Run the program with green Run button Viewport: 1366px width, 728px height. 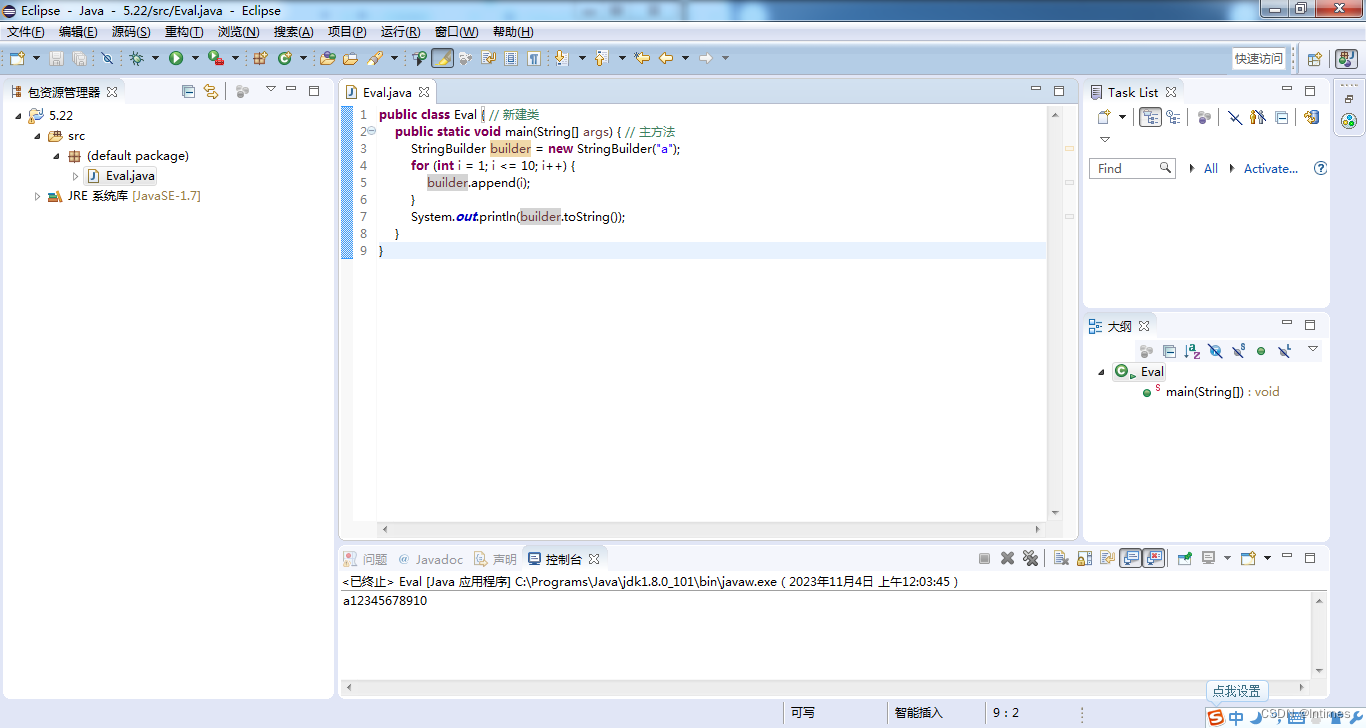tap(176, 58)
